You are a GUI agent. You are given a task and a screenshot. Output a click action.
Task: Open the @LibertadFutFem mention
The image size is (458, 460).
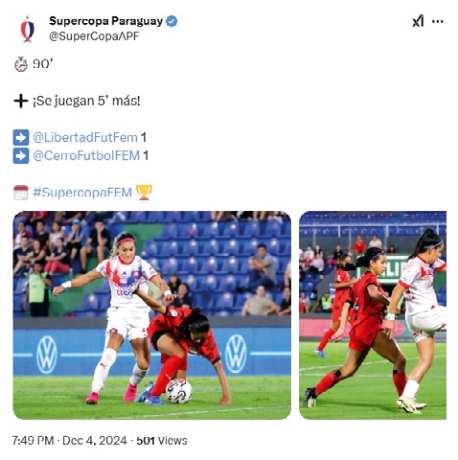coord(85,137)
